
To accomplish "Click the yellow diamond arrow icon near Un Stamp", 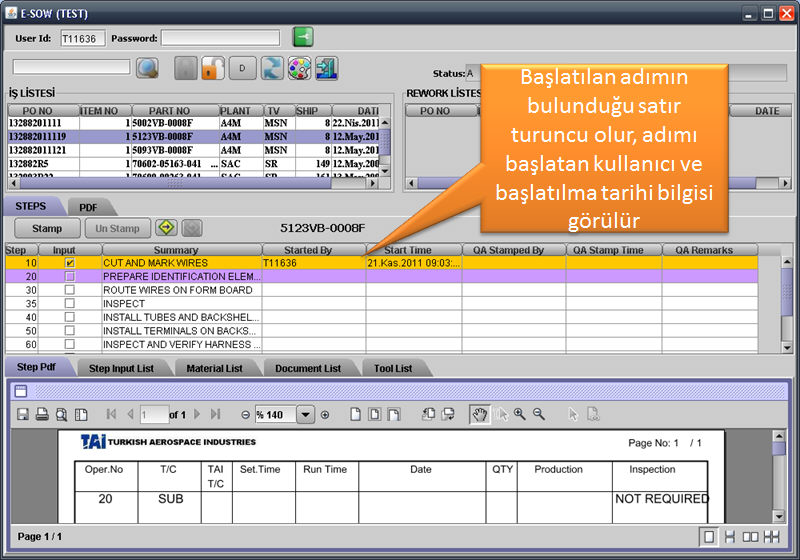I will 166,227.
